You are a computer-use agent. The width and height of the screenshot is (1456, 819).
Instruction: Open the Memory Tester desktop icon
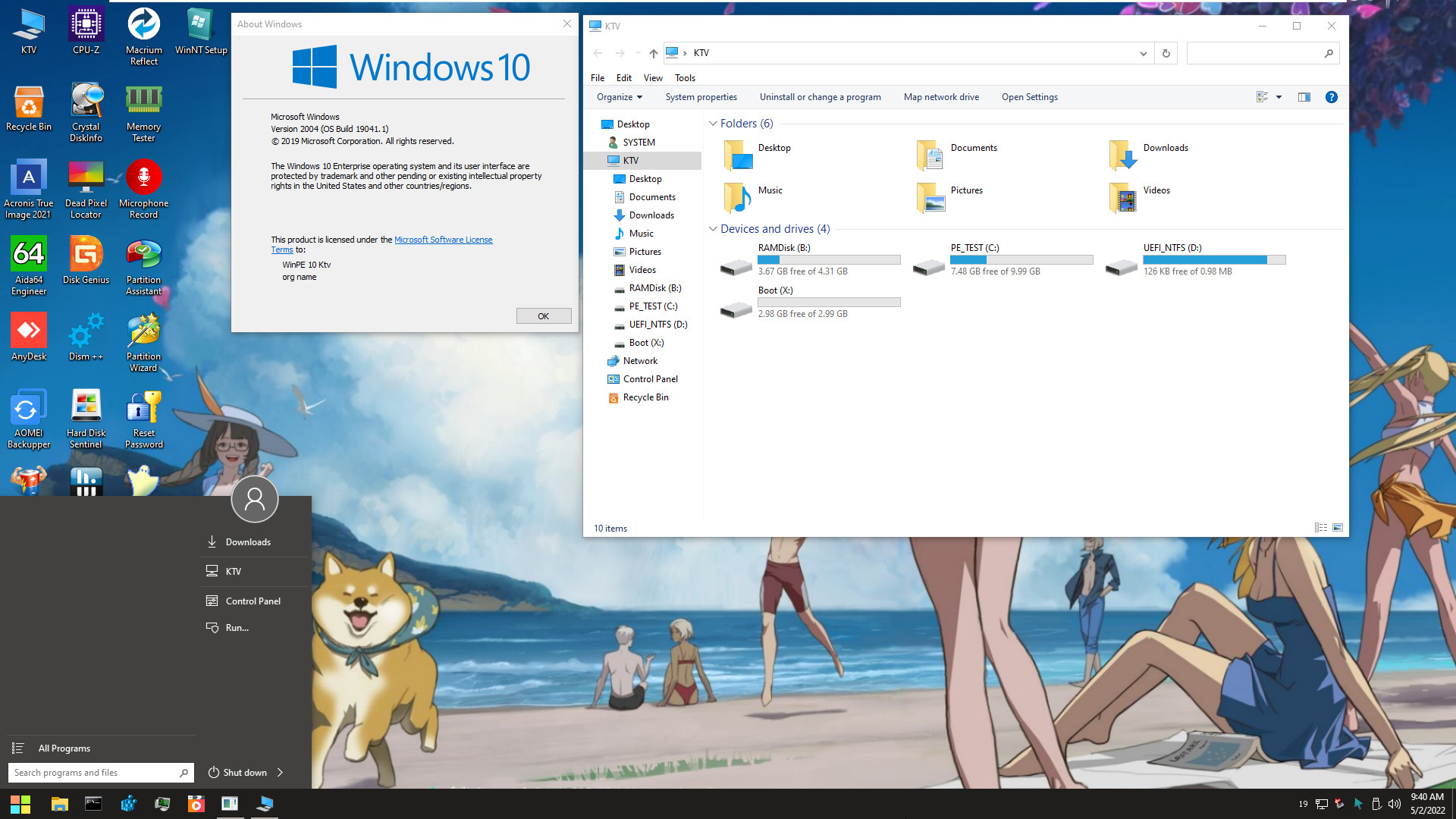coord(143,112)
